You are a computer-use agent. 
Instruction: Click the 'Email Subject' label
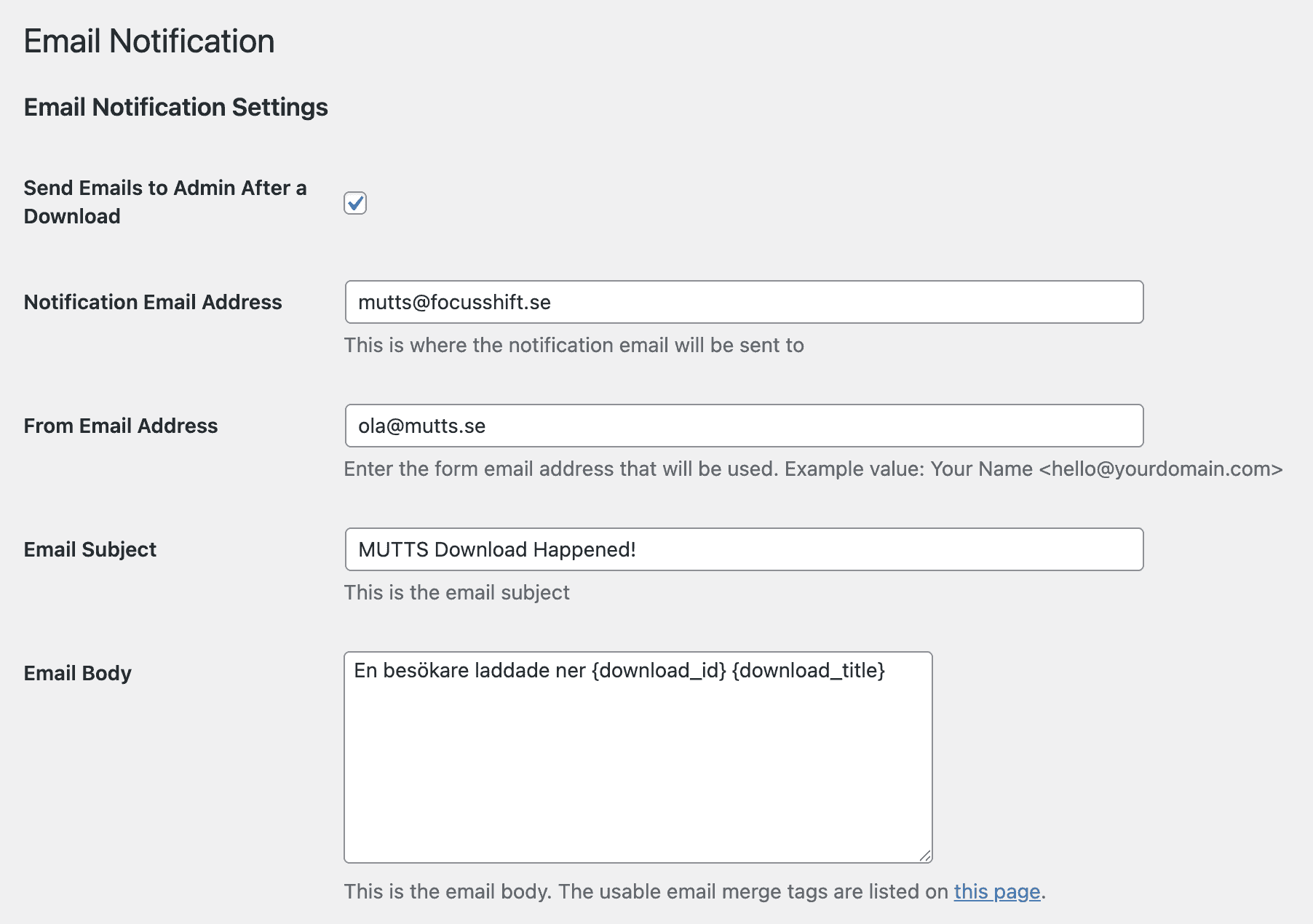(90, 549)
